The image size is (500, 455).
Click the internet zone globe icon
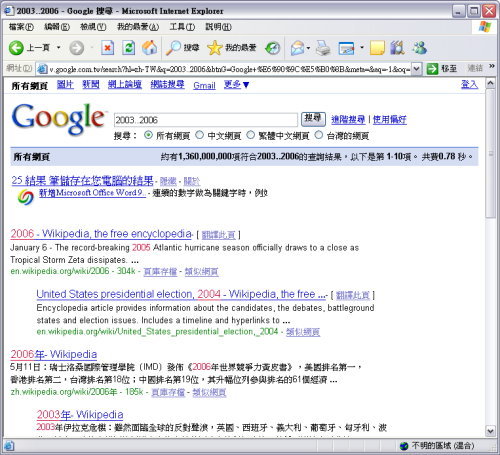[x=404, y=446]
